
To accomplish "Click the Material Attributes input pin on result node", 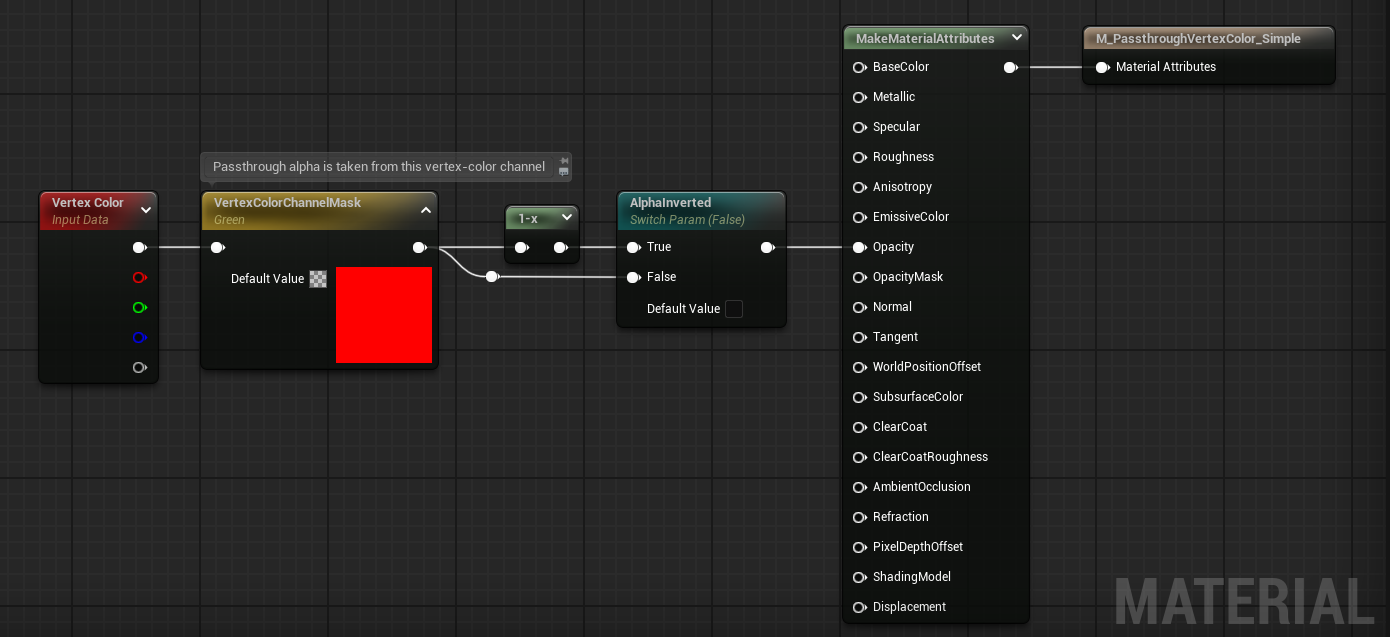I will tap(1102, 67).
